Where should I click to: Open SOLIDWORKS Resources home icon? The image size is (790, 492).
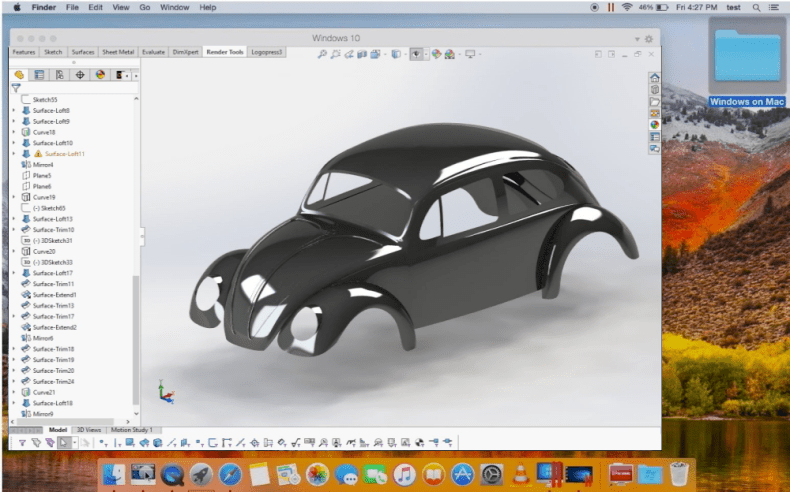(654, 77)
